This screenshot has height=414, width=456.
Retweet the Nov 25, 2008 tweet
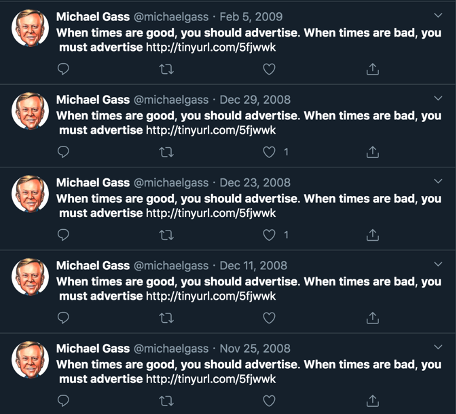click(166, 401)
